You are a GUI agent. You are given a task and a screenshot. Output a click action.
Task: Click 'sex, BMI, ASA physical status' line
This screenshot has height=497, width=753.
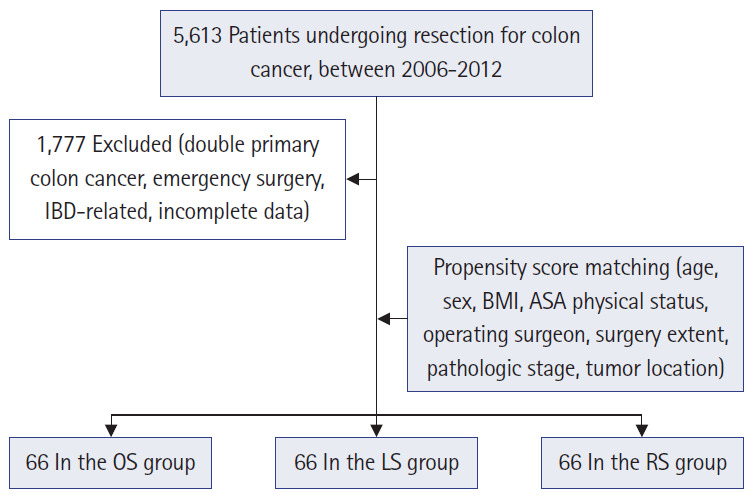(575, 302)
